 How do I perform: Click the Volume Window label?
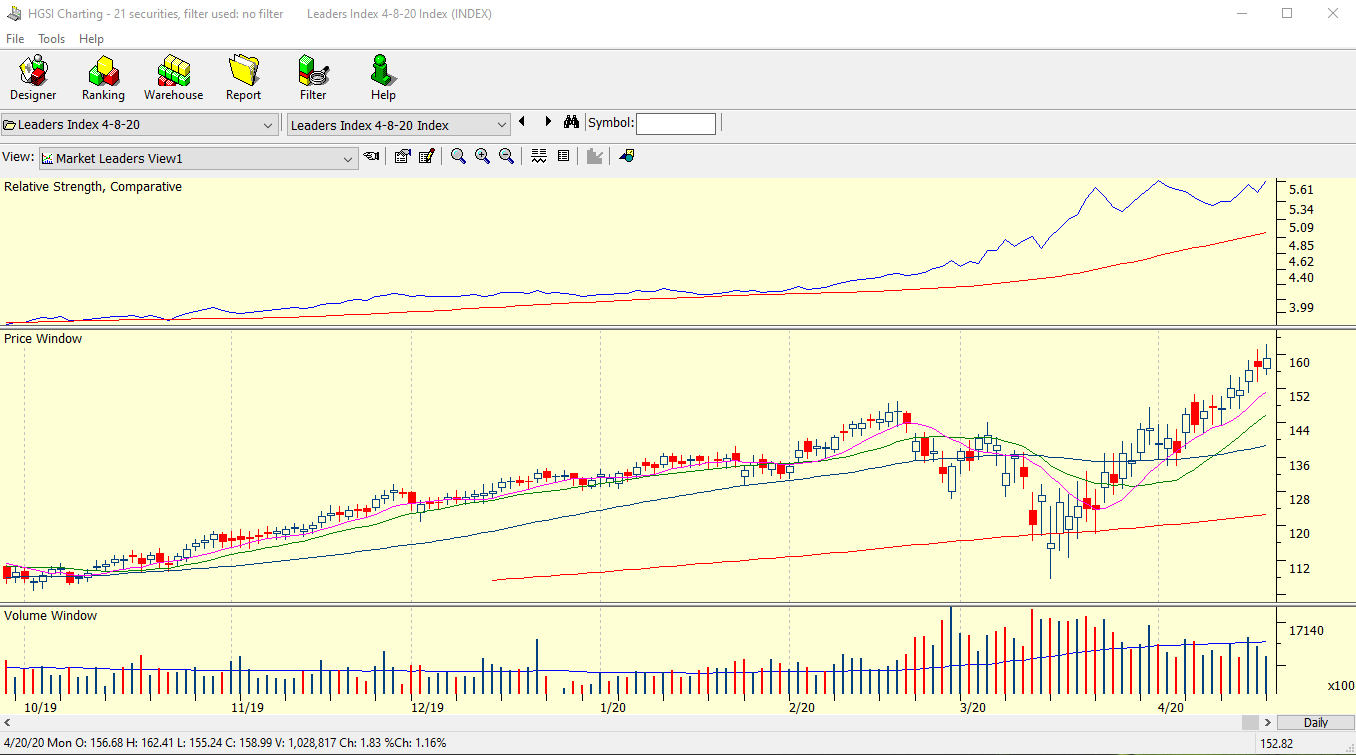pyautogui.click(x=50, y=616)
